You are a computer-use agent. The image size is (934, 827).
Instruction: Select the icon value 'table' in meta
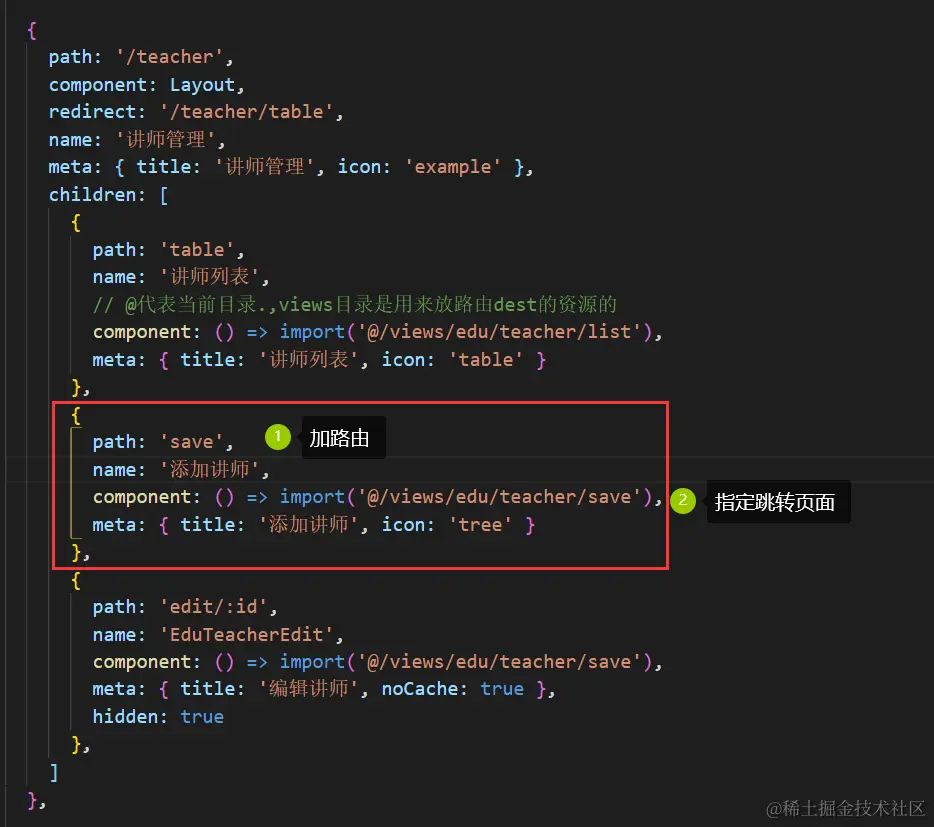486,359
